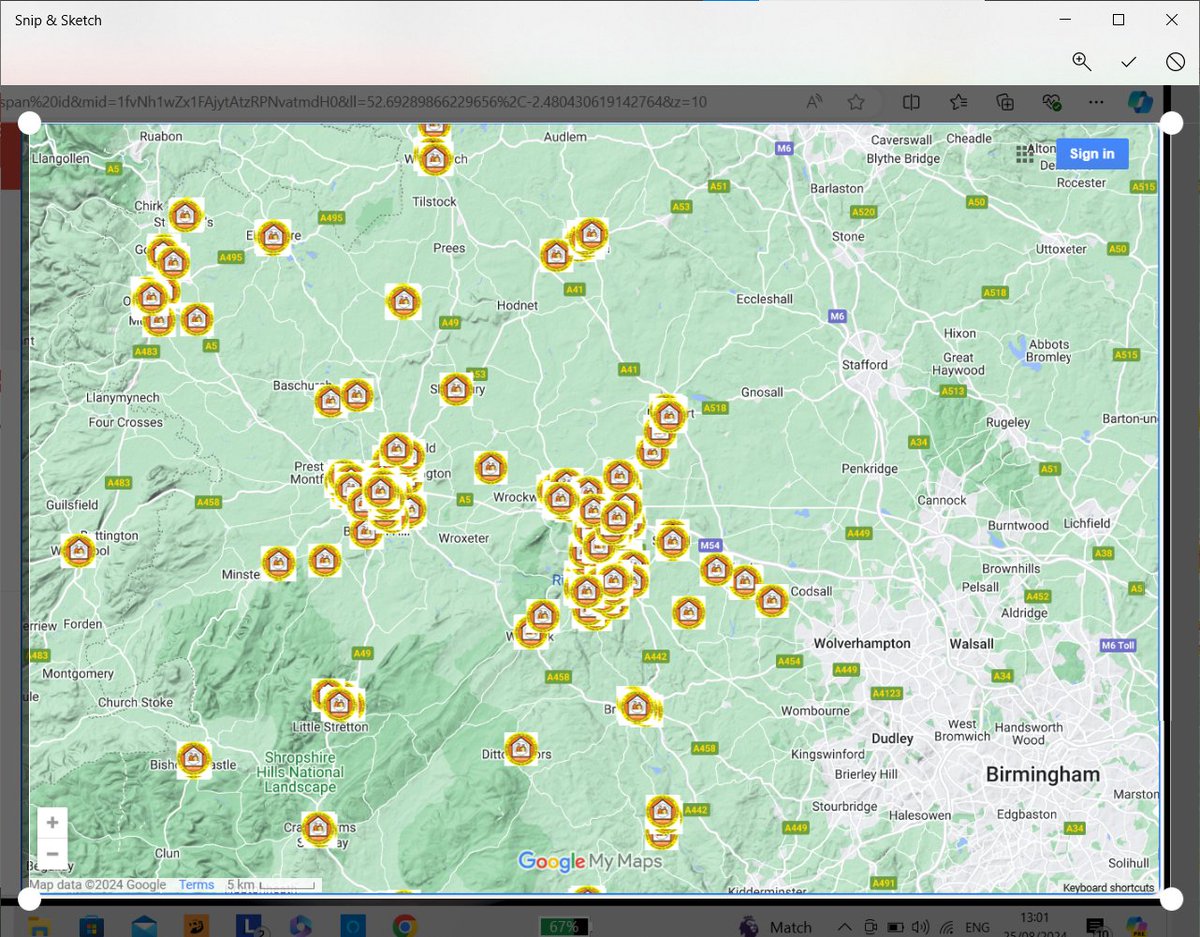The image size is (1200, 937).
Task: Zoom in on the map
Action: pyautogui.click(x=52, y=823)
